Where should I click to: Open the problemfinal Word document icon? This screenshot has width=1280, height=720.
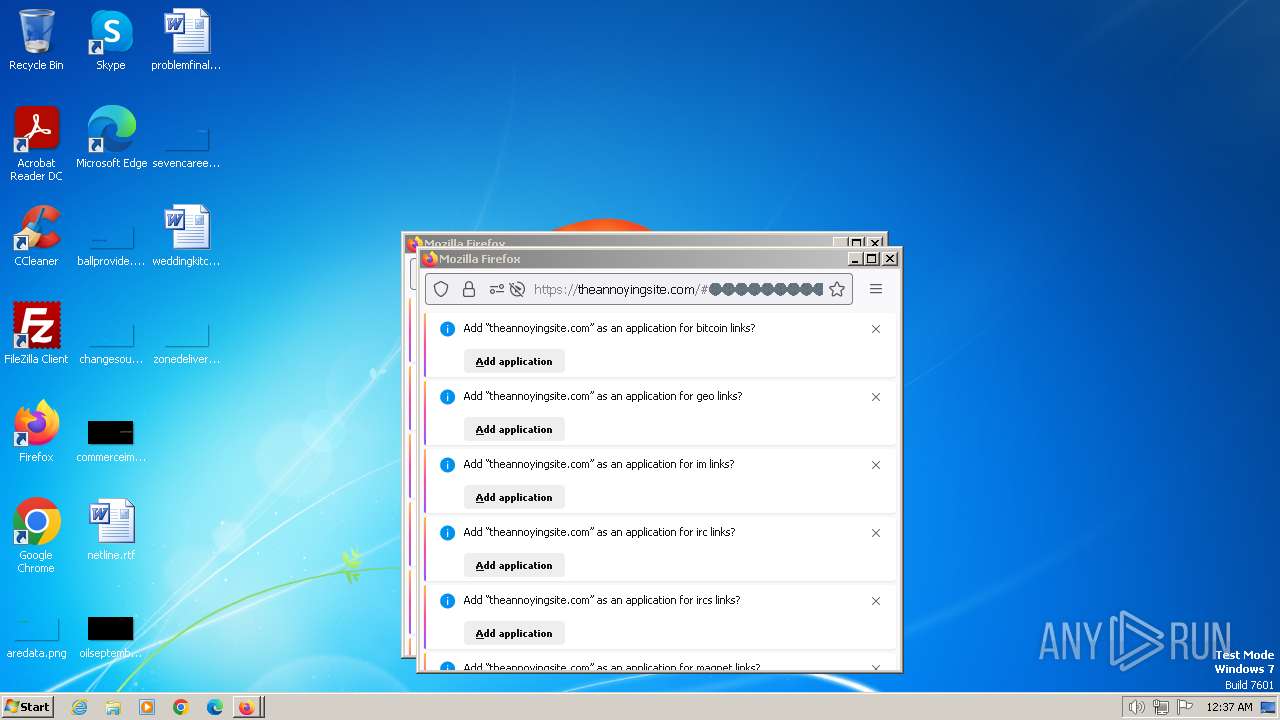(x=186, y=40)
